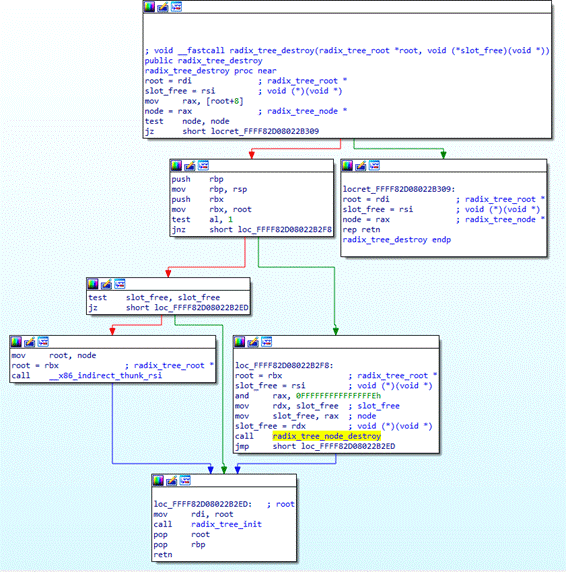Click the edit pencil icon on the top function node
This screenshot has height=572, width=566.
click(x=163, y=7)
